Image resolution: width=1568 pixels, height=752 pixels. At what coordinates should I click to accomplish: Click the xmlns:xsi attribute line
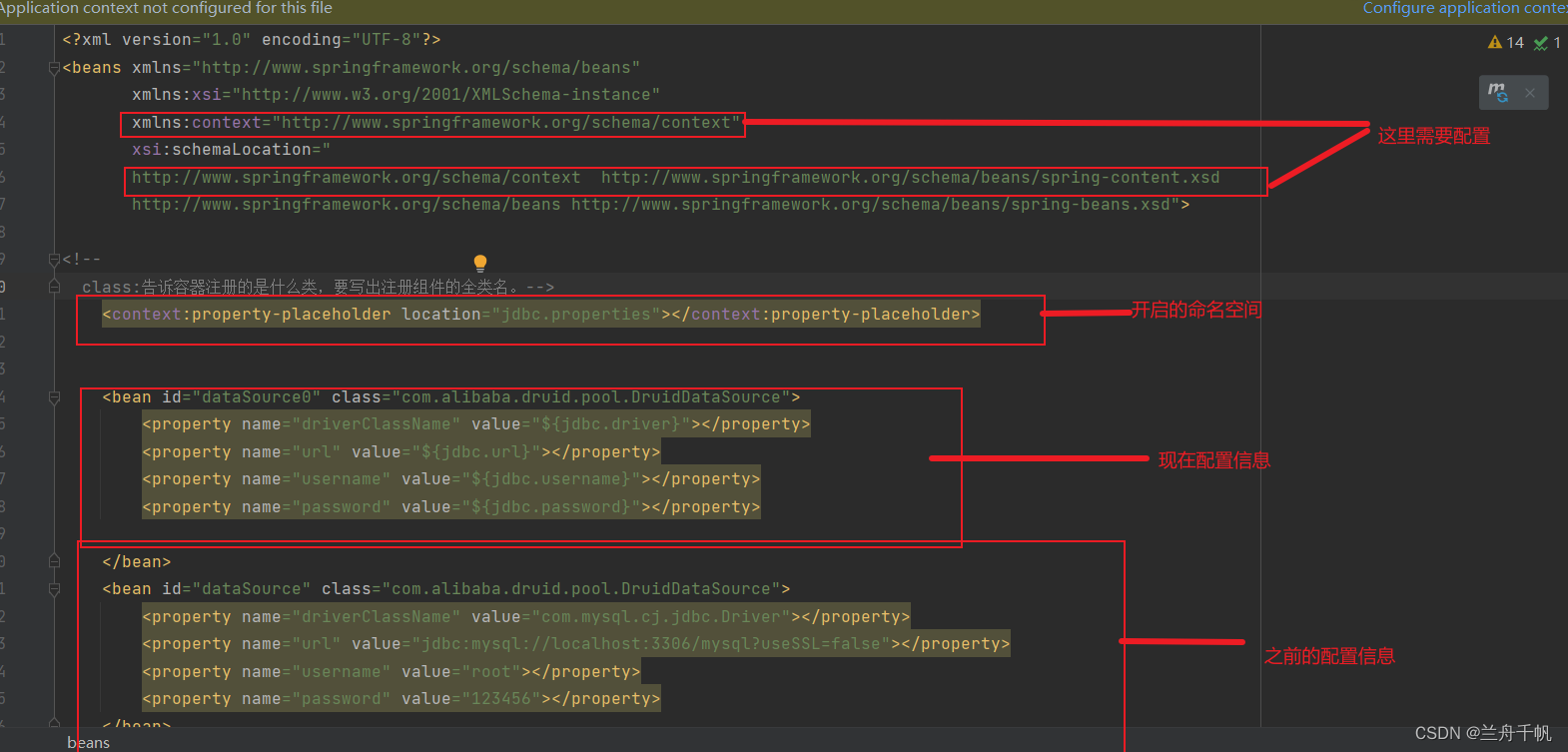(395, 95)
